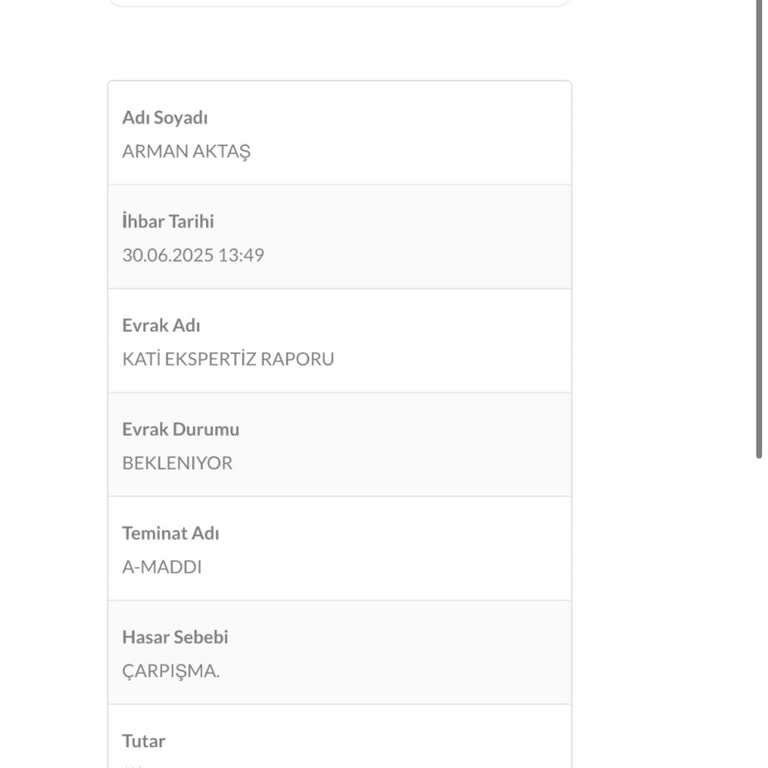Click the partially visible card at top

pyautogui.click(x=339, y=3)
